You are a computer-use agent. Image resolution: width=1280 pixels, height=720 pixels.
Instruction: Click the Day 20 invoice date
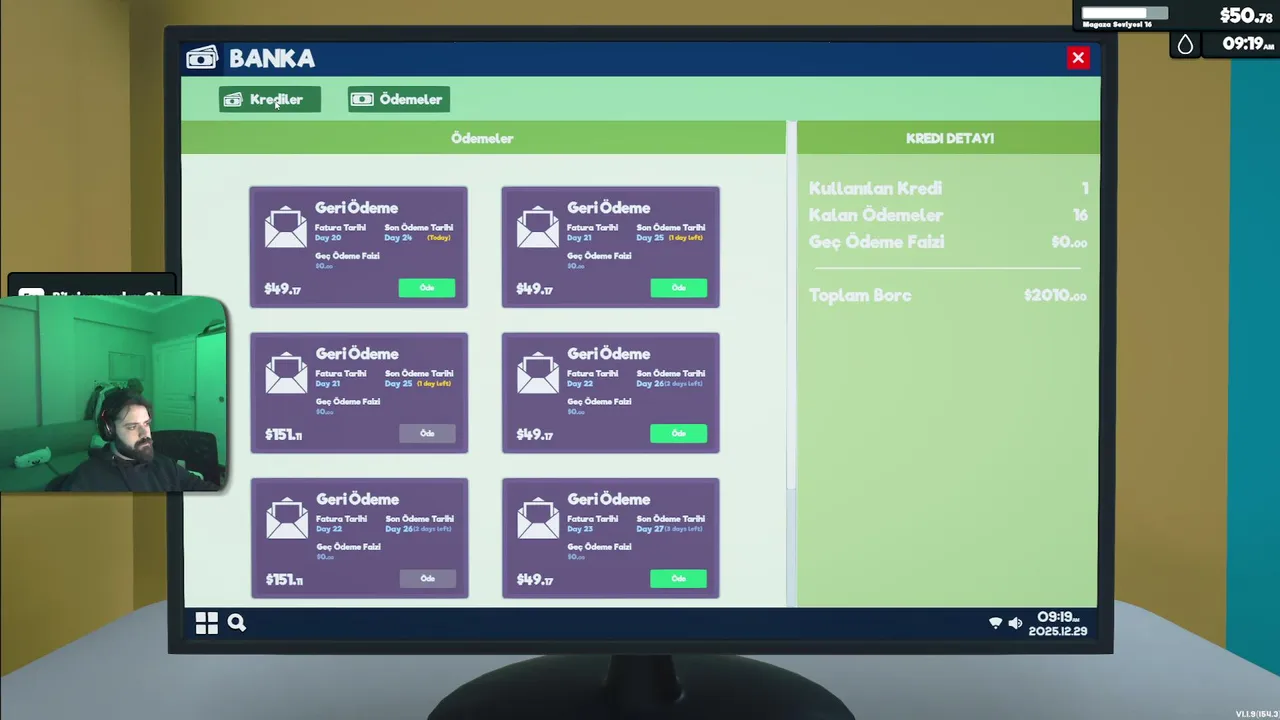click(328, 238)
